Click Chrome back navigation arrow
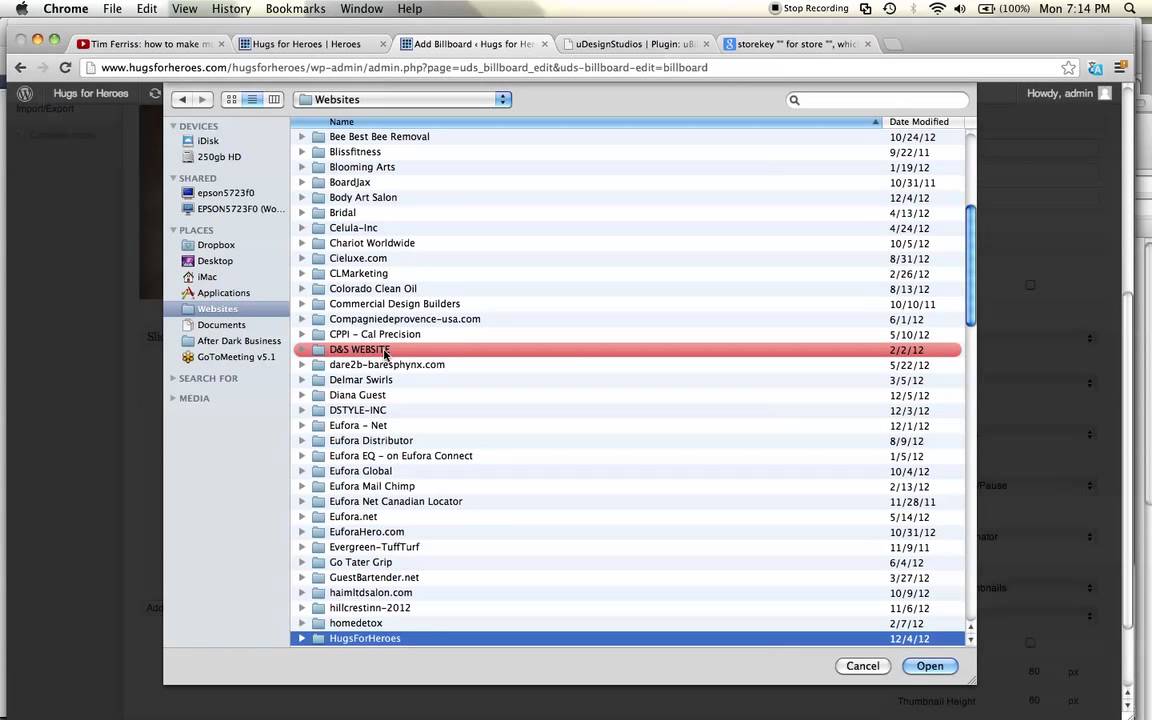This screenshot has height=720, width=1152. click(x=21, y=68)
